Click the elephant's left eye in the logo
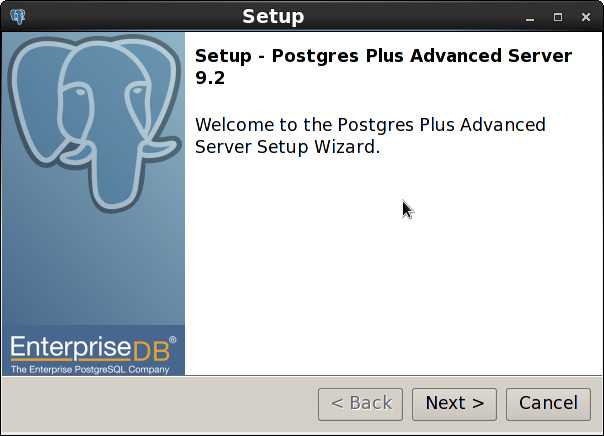This screenshot has height=436, width=604. [80, 92]
